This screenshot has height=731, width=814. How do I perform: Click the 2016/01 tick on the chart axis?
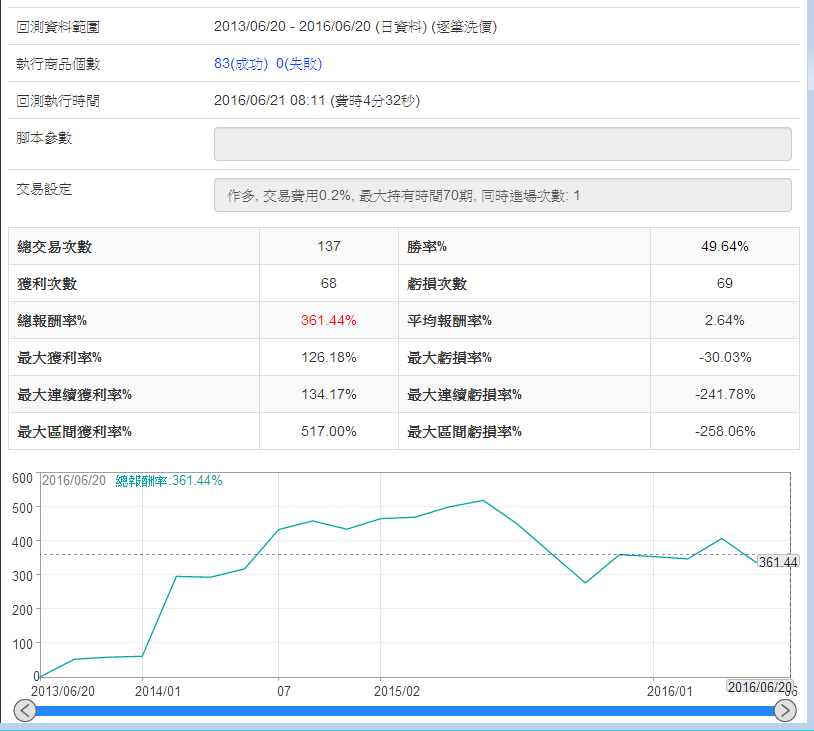669,691
